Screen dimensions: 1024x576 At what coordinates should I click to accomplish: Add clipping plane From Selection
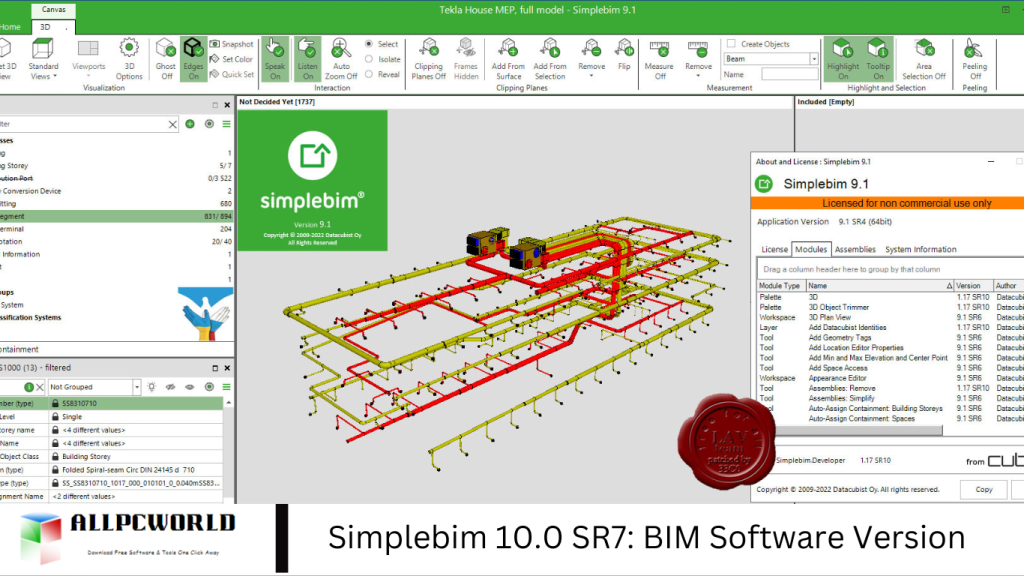point(550,59)
